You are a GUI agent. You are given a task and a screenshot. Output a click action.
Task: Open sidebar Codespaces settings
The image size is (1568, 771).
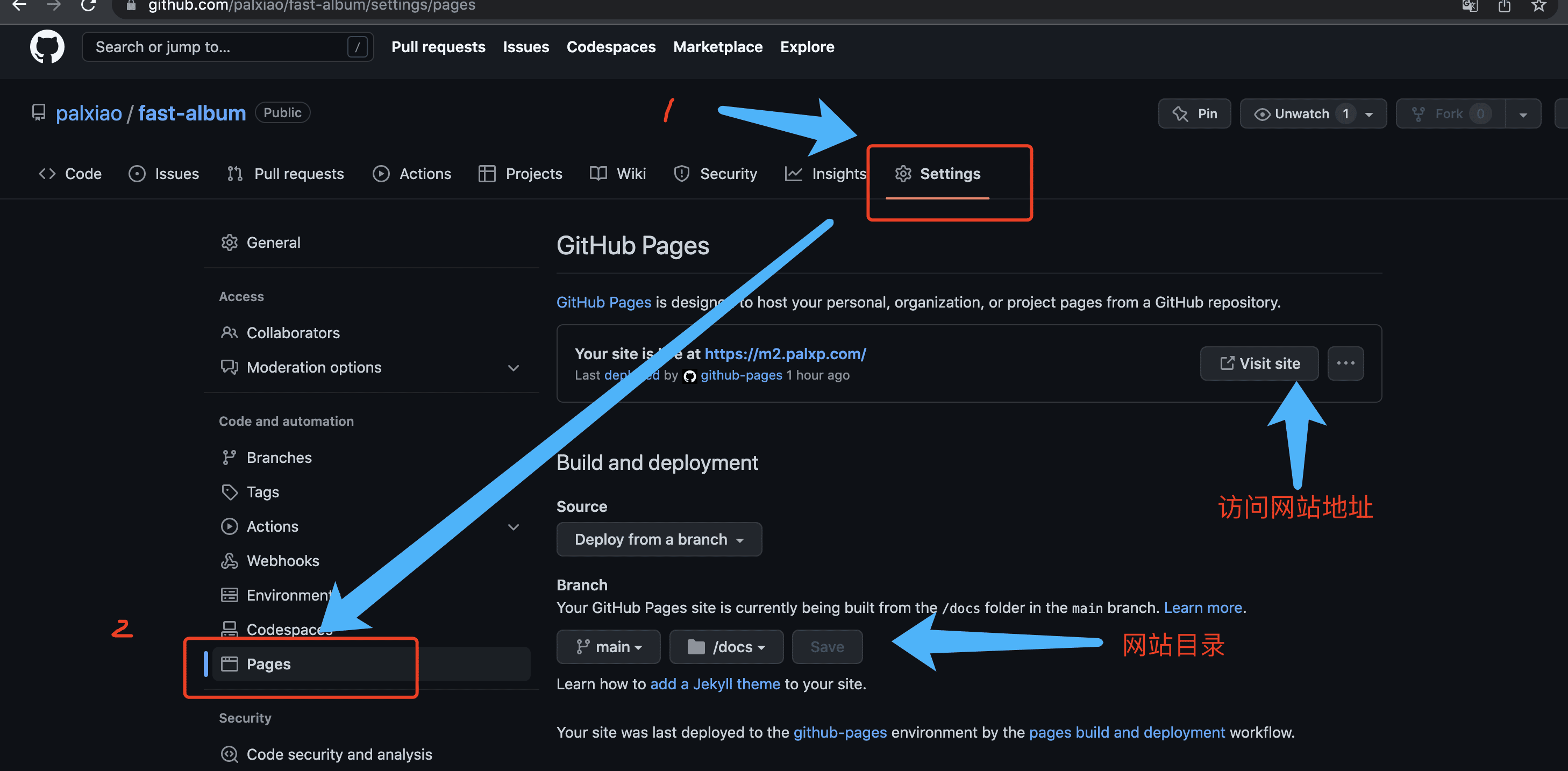[372, 630]
